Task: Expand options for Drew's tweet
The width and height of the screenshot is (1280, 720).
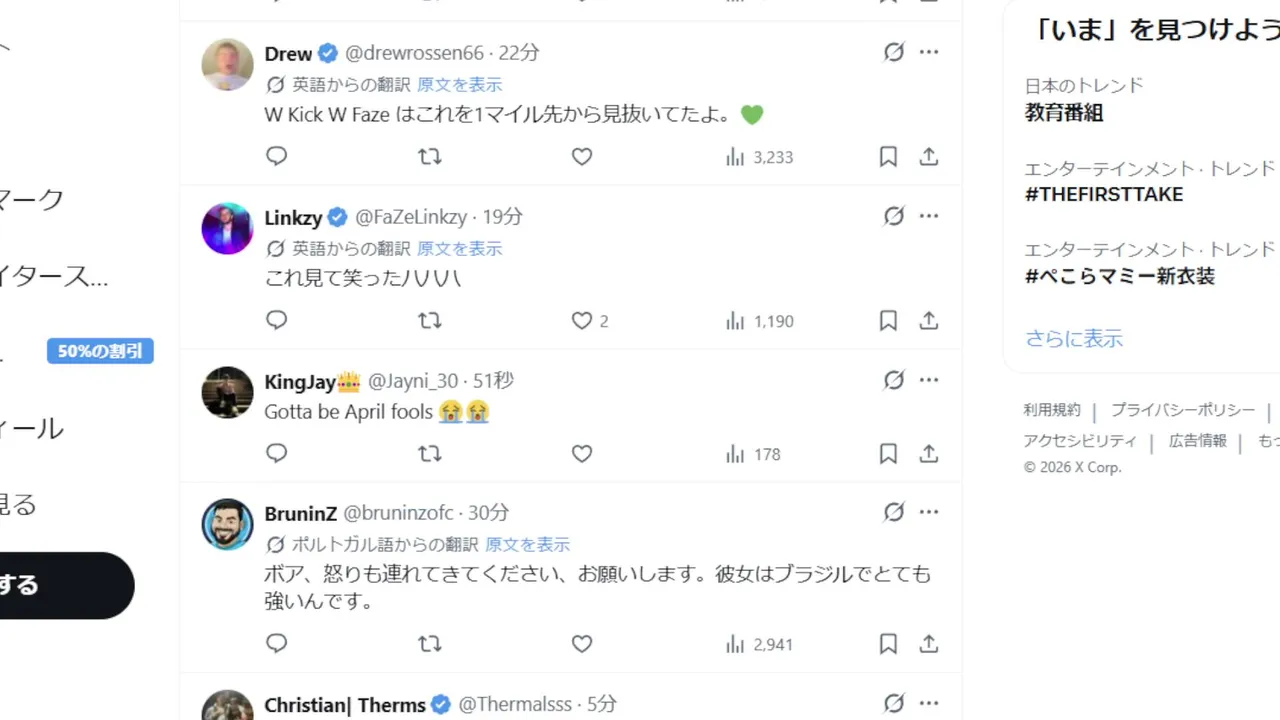Action: [929, 52]
